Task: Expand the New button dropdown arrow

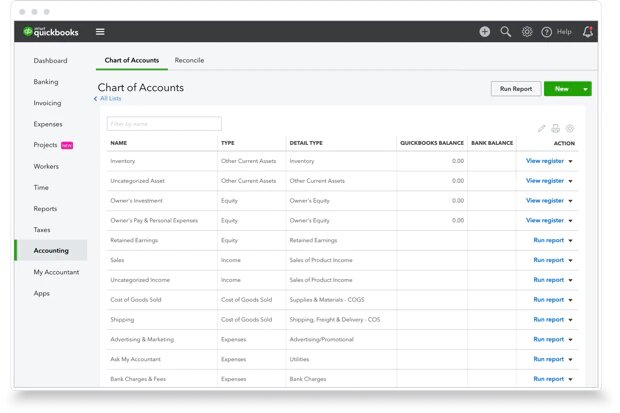Action: click(586, 89)
